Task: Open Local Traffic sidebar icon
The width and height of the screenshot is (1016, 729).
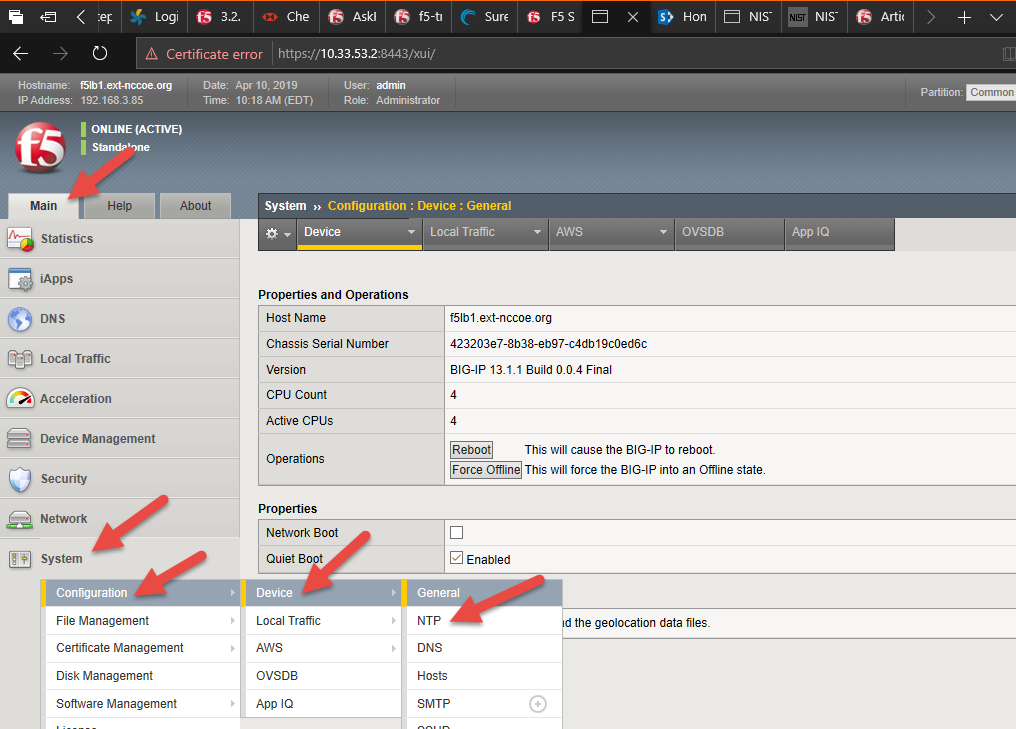Action: (20, 359)
